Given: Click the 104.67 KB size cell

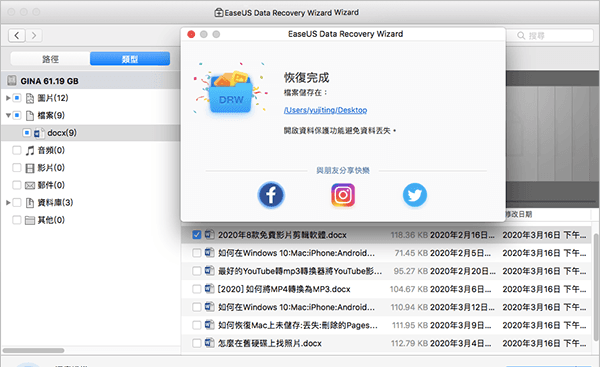Looking at the screenshot, I should 409,289.
